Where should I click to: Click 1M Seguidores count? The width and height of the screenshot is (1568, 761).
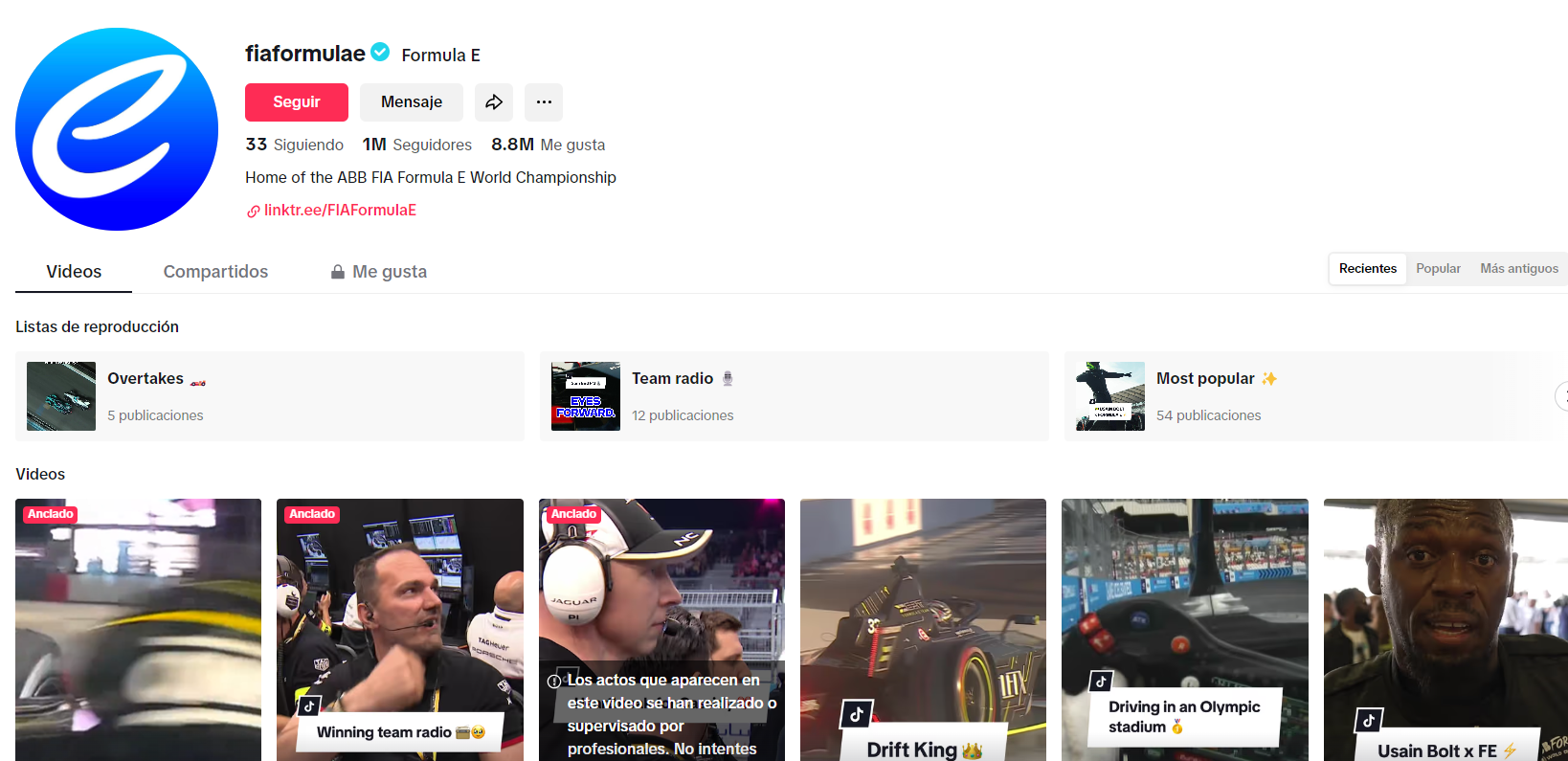[x=417, y=145]
